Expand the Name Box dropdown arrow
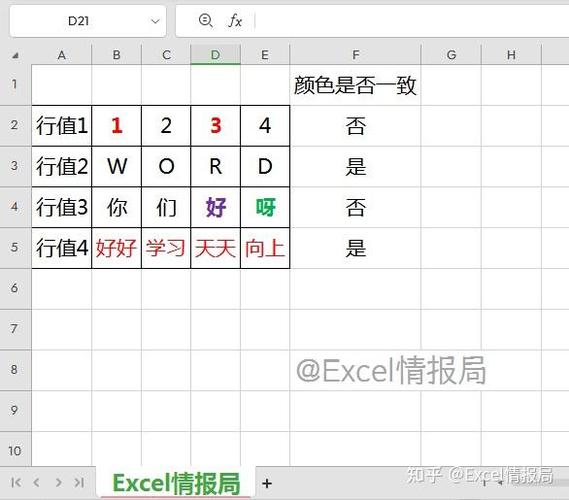569x500 pixels. point(155,21)
